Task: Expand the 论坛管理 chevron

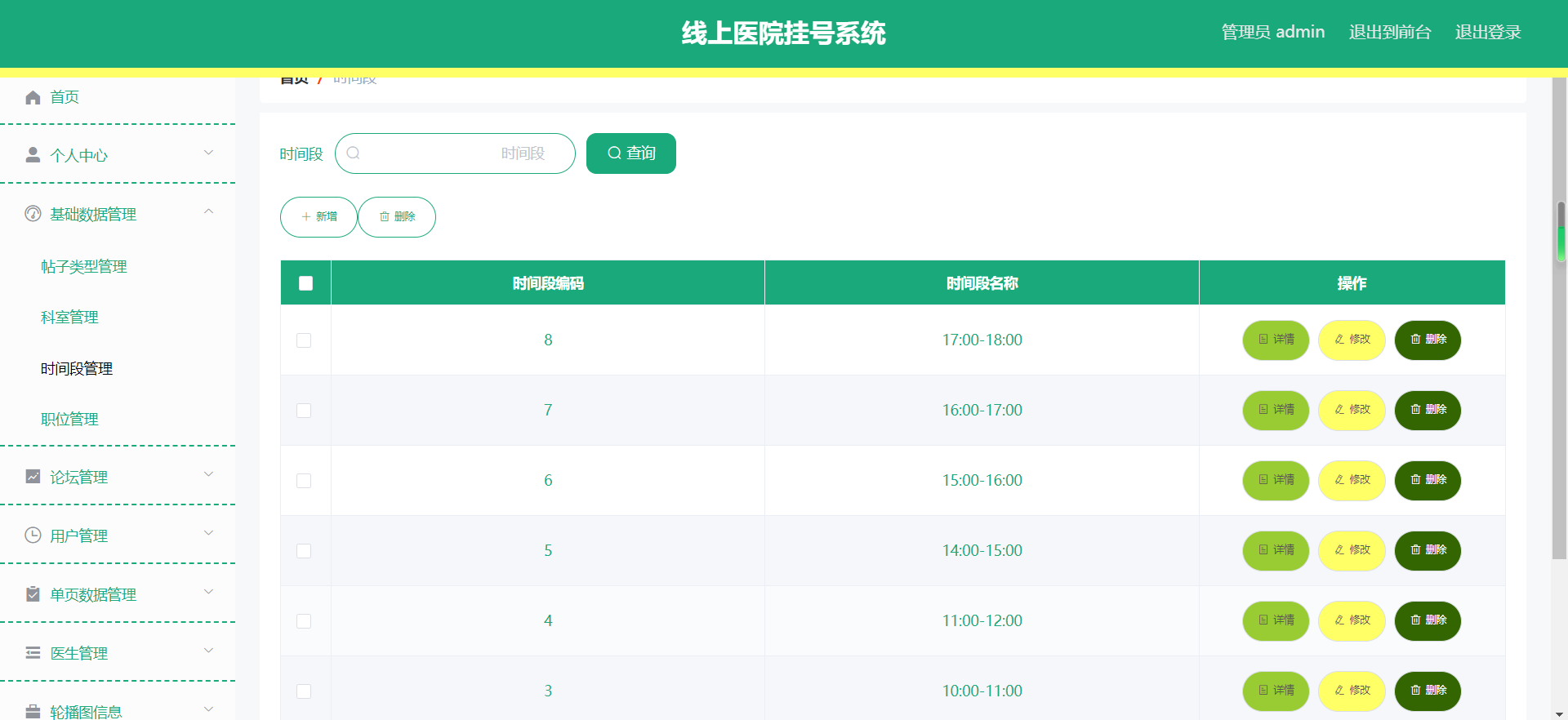Action: point(208,474)
